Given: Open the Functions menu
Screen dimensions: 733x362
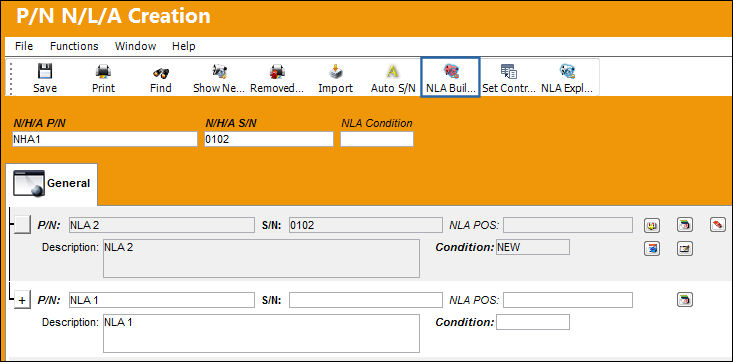Looking at the screenshot, I should pos(74,46).
